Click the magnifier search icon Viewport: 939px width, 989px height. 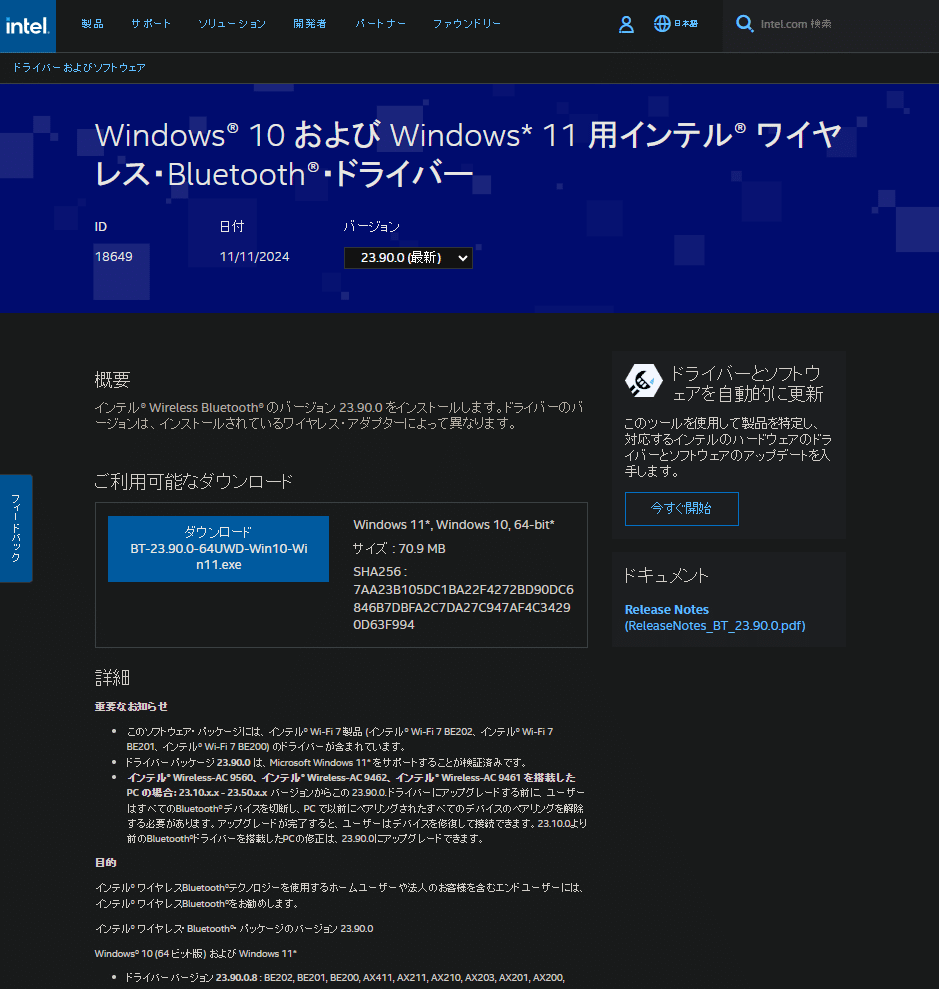coord(744,24)
